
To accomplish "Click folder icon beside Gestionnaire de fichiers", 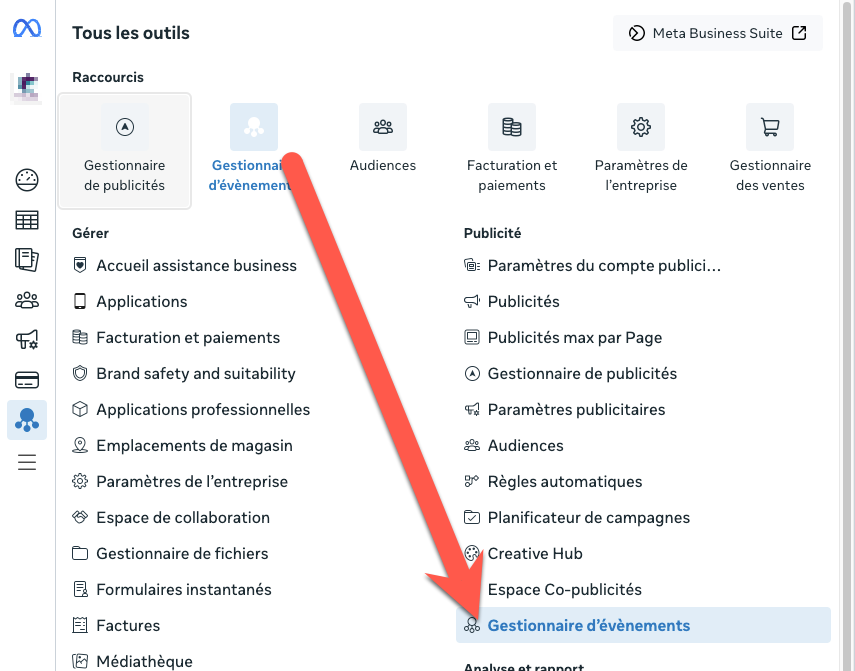I will pyautogui.click(x=80, y=553).
